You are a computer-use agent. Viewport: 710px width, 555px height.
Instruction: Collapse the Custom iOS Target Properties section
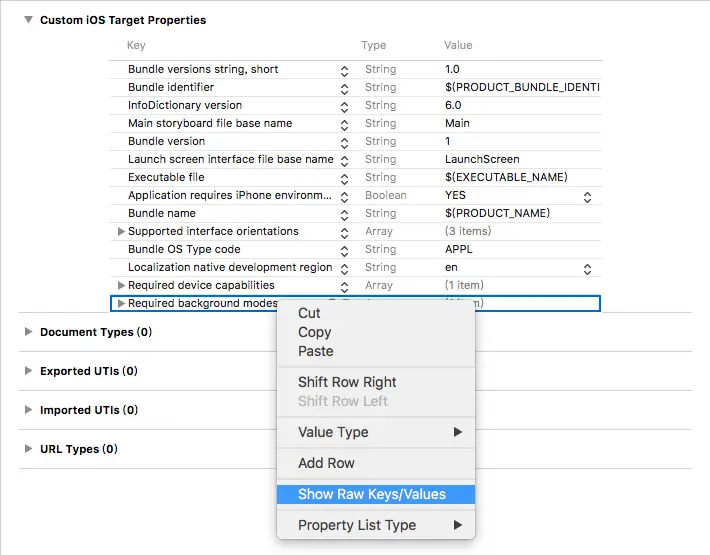click(x=27, y=20)
